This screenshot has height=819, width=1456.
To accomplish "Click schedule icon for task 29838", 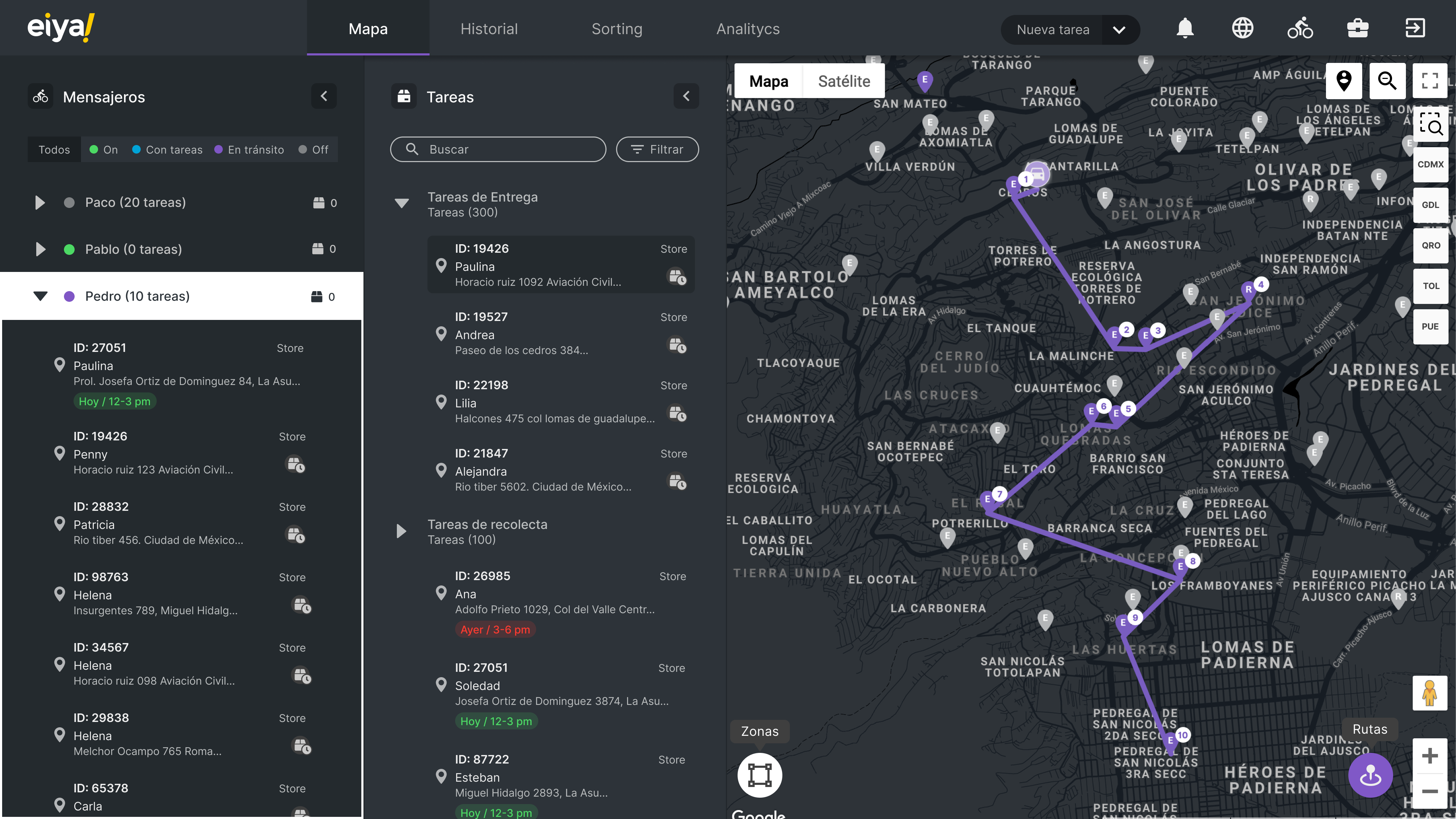I will tap(302, 746).
